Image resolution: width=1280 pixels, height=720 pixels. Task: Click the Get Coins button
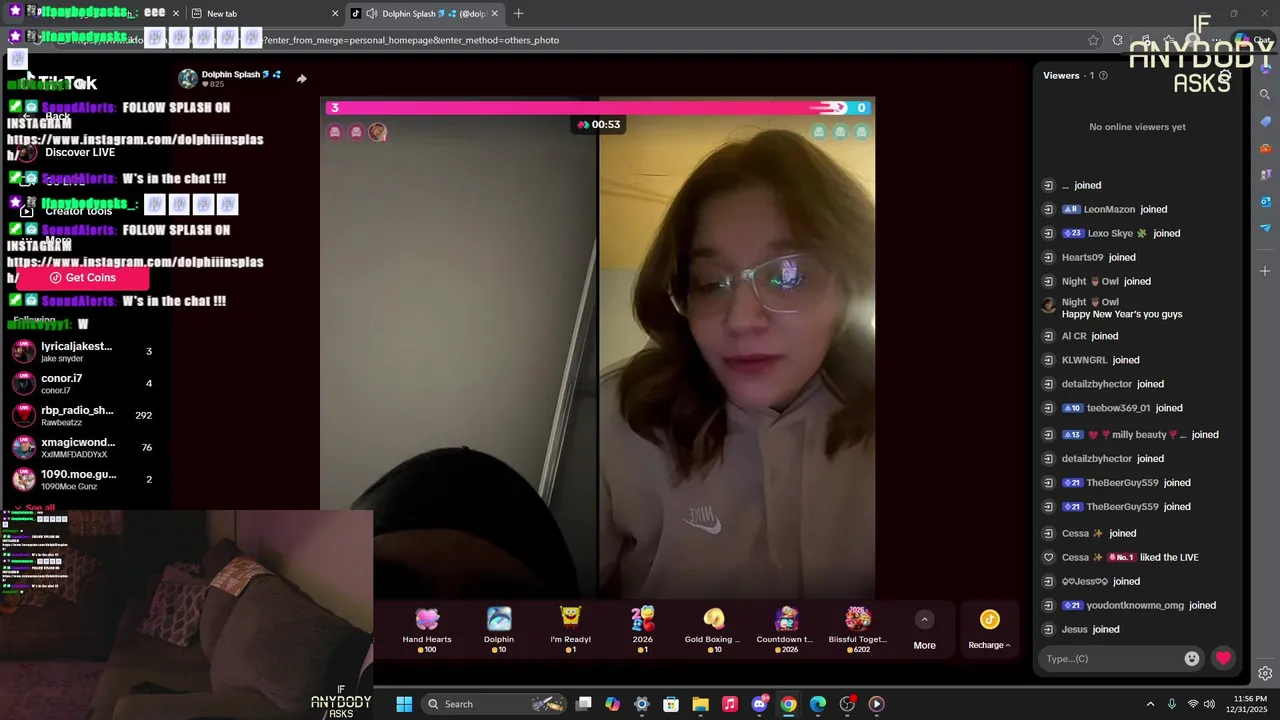[83, 277]
